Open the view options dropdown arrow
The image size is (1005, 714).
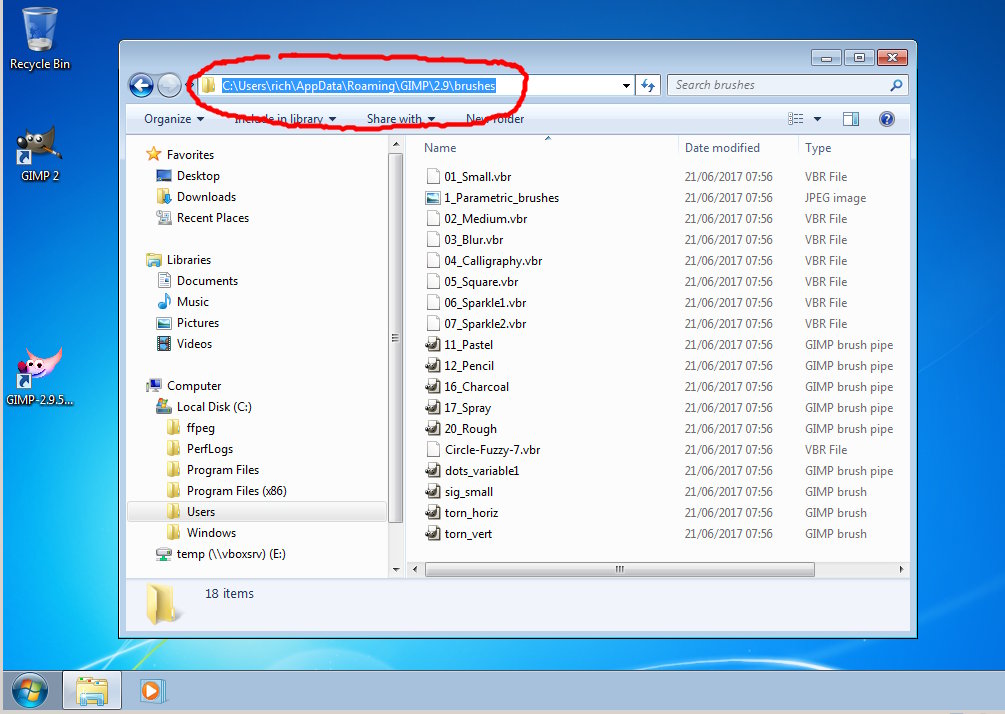pyautogui.click(x=817, y=119)
